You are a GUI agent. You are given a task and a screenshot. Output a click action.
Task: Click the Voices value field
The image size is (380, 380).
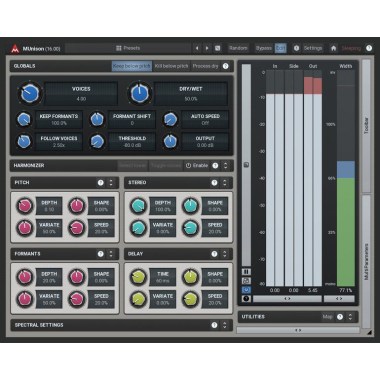tap(81, 94)
